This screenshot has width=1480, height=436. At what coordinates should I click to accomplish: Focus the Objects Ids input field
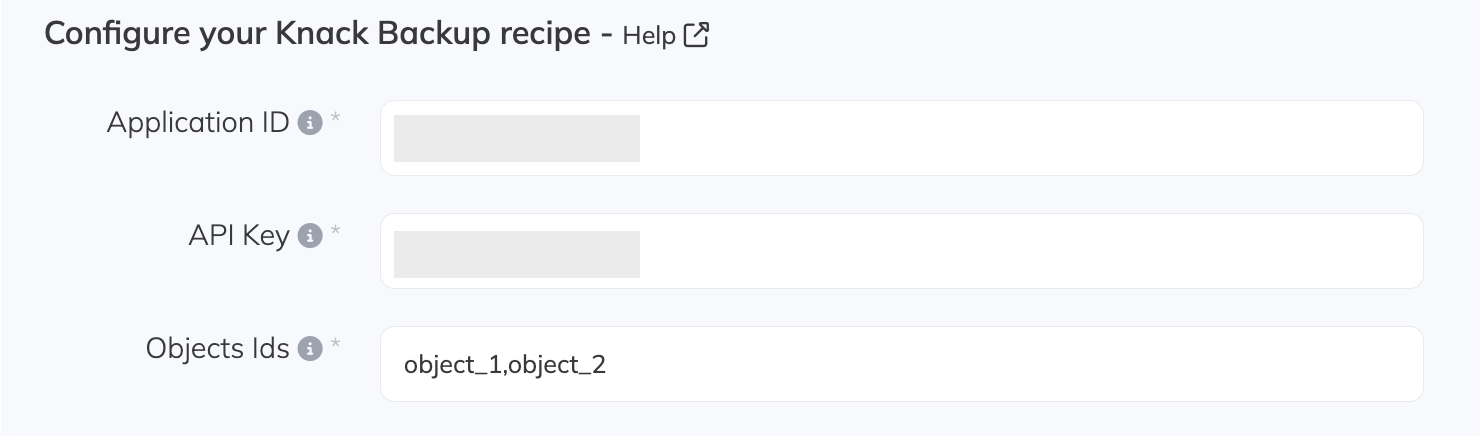(x=1000, y=364)
